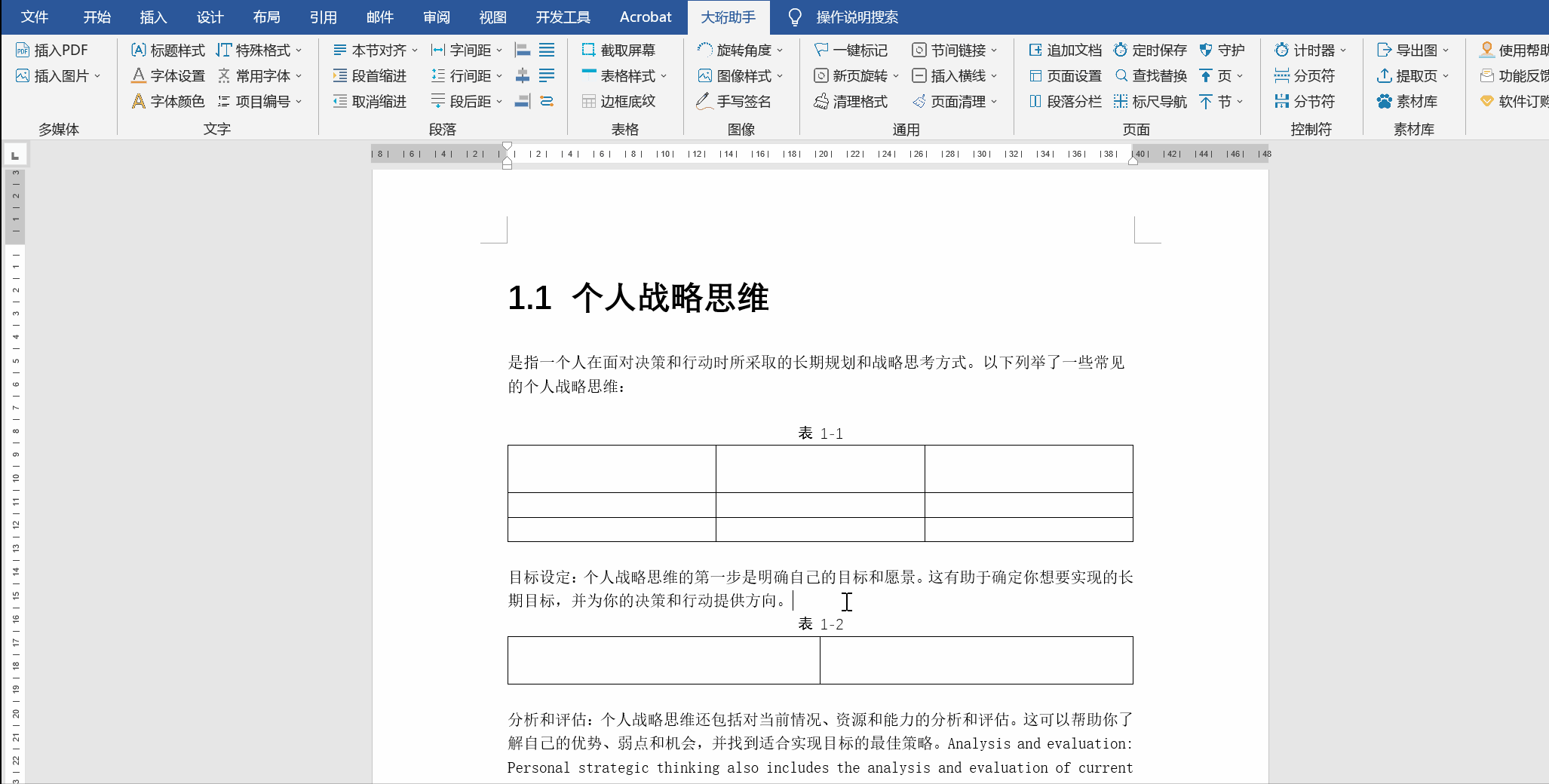Click the first cell of table 1-1

tap(611, 469)
